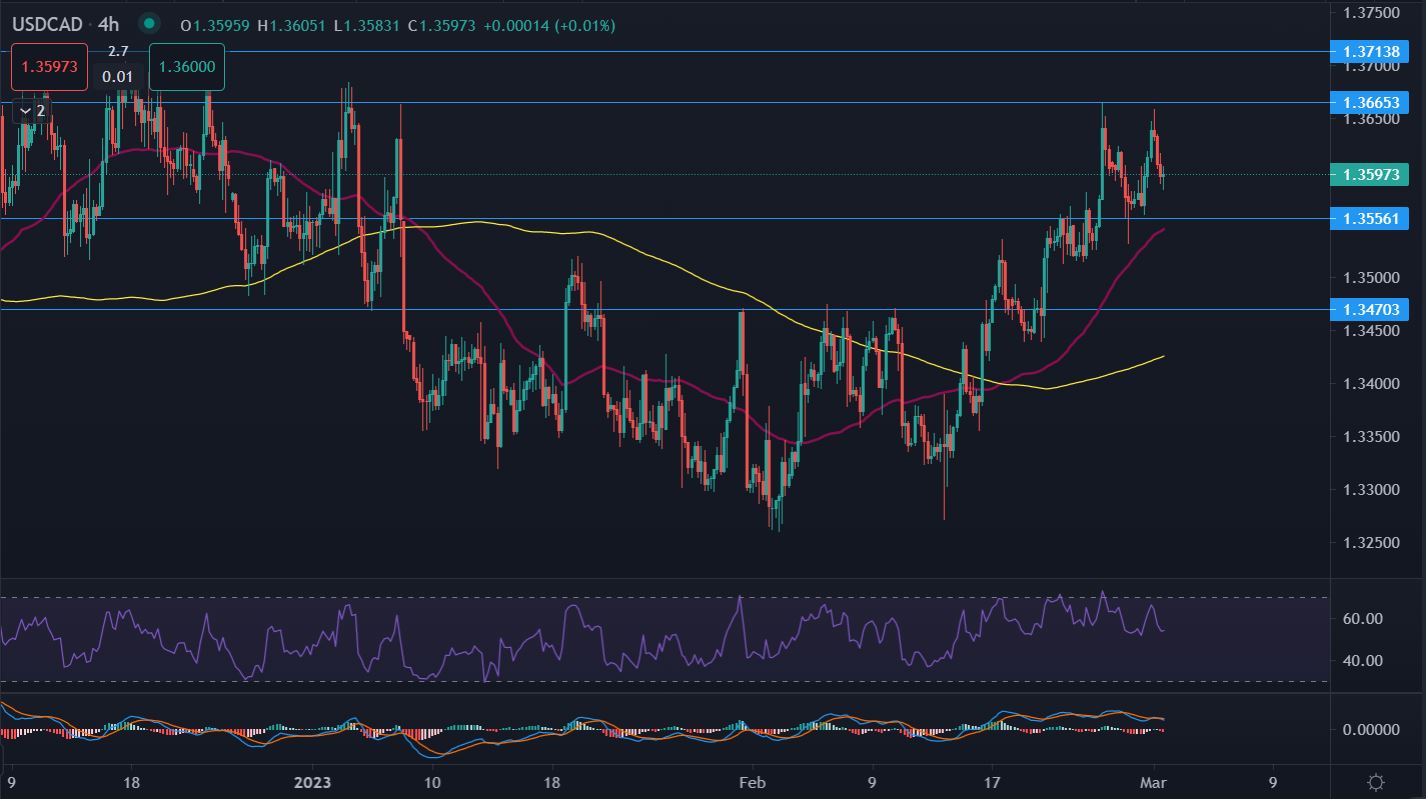Click the 0.01 order quantity field
The height and width of the screenshot is (799, 1426).
click(118, 77)
